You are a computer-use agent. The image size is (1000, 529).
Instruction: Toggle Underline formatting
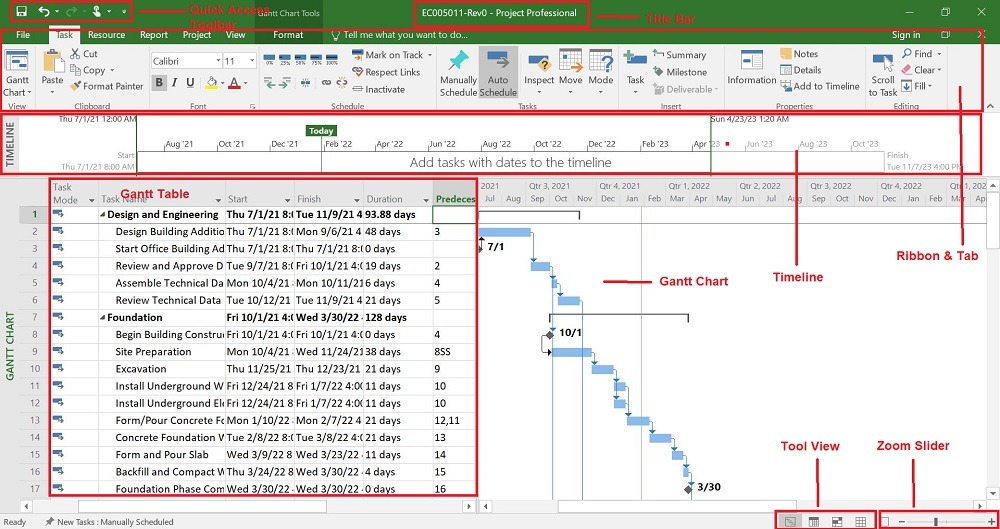tap(190, 82)
